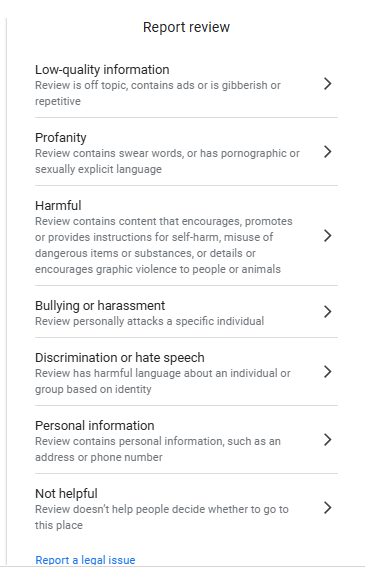Click the chevron beside Bullying or harassment
Viewport: 365px width, 567px height.
tap(328, 312)
